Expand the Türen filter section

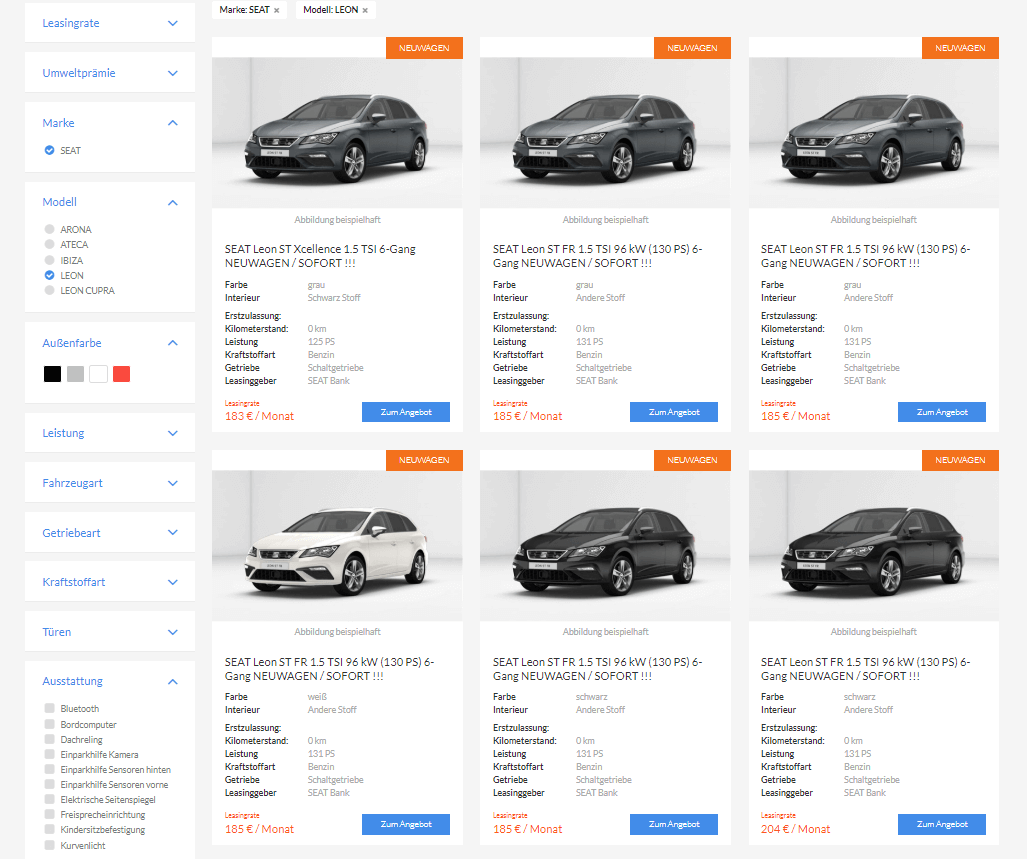pos(173,632)
